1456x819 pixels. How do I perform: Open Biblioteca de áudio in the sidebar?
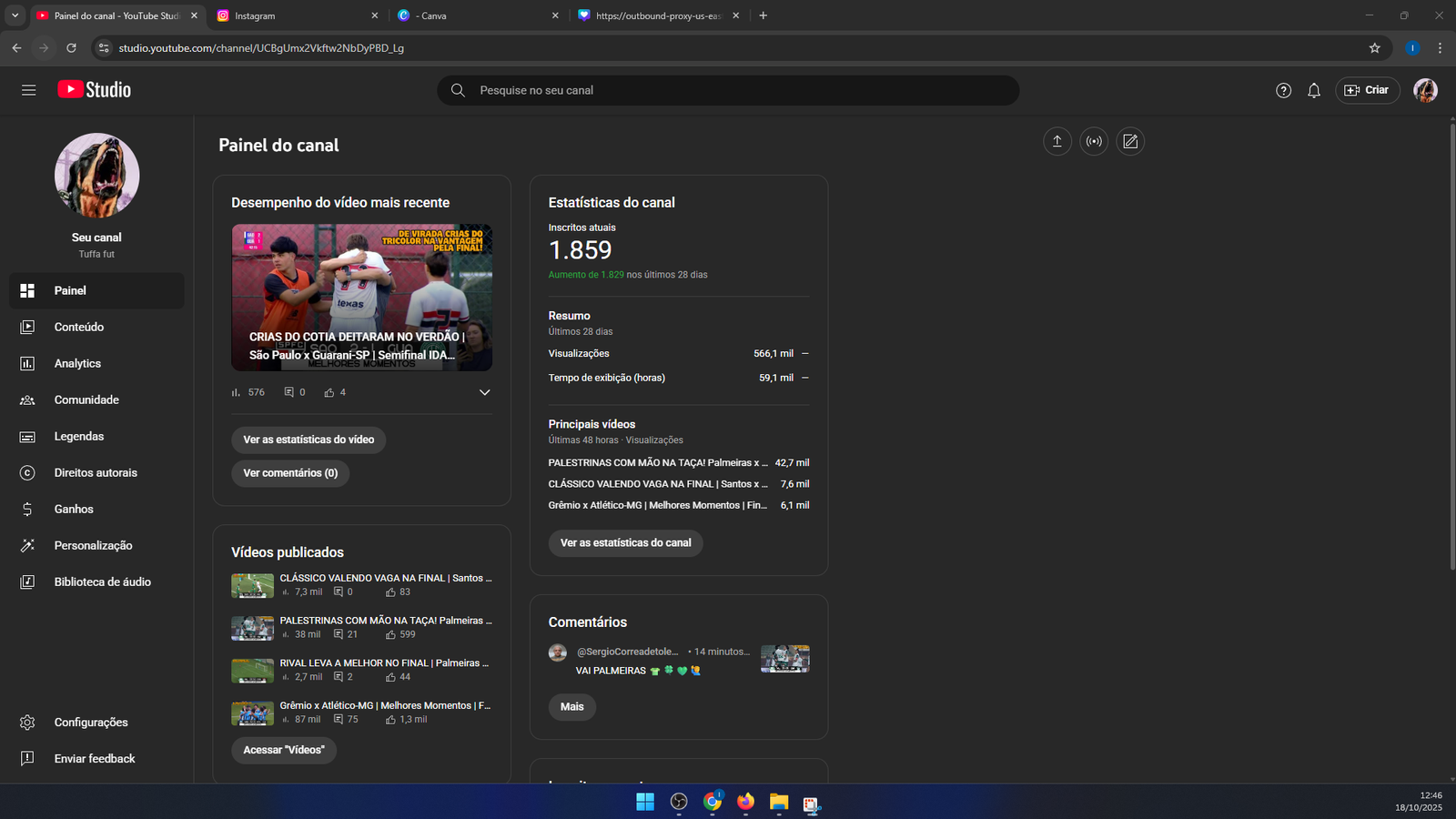click(x=102, y=581)
